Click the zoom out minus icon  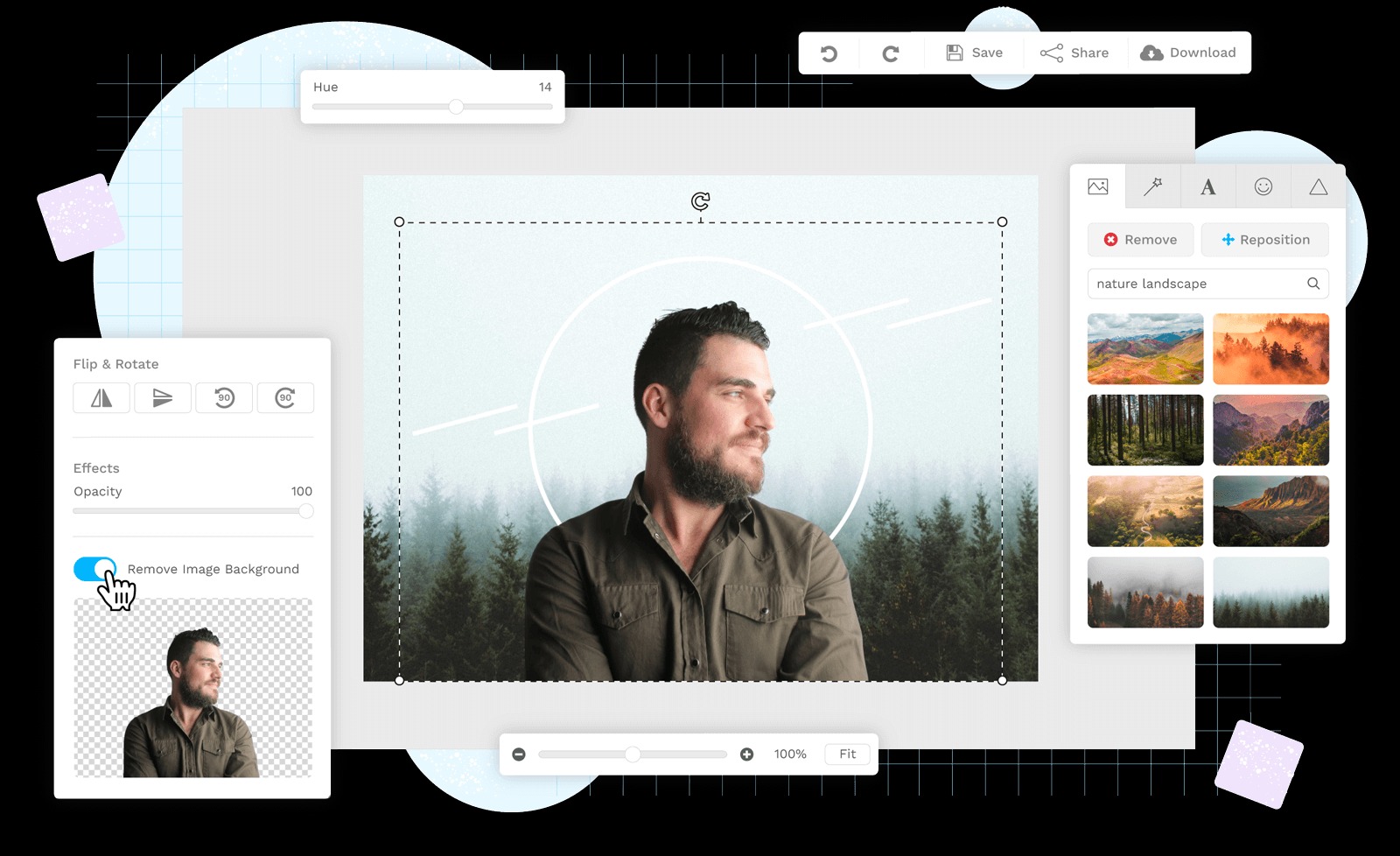[519, 754]
